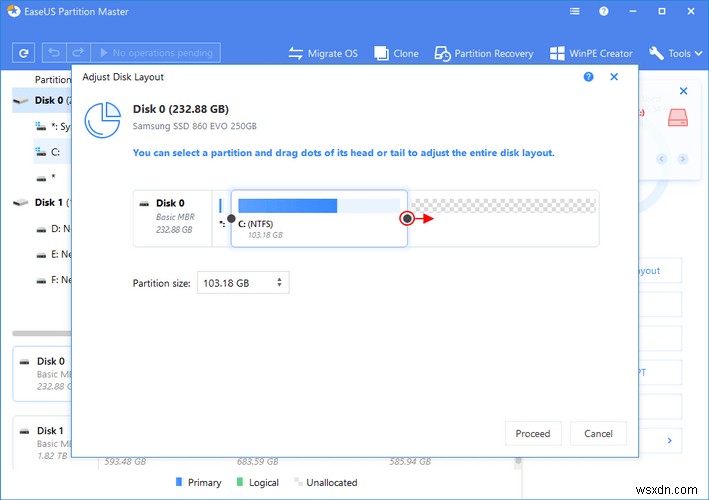Select the system partition row under Disk 0
The image size is (709, 500).
click(x=52, y=127)
